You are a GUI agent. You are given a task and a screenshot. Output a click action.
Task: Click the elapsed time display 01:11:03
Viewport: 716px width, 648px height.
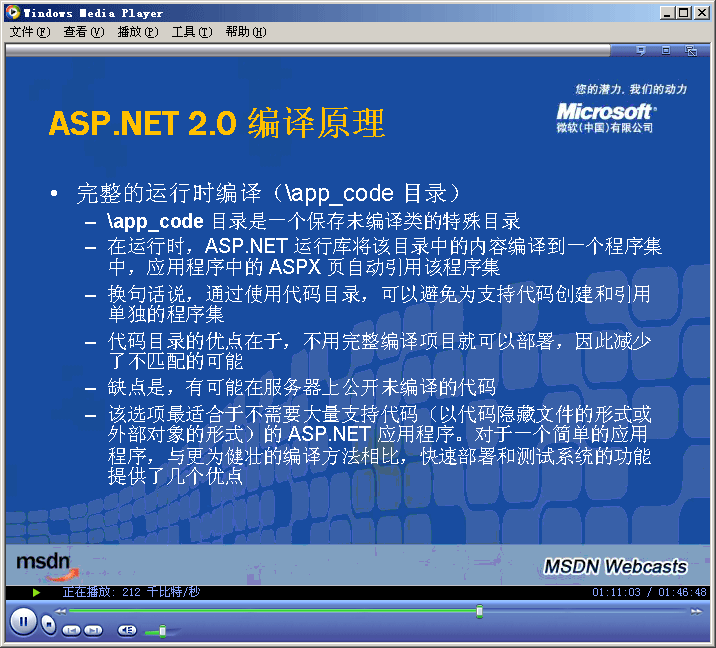(x=616, y=592)
